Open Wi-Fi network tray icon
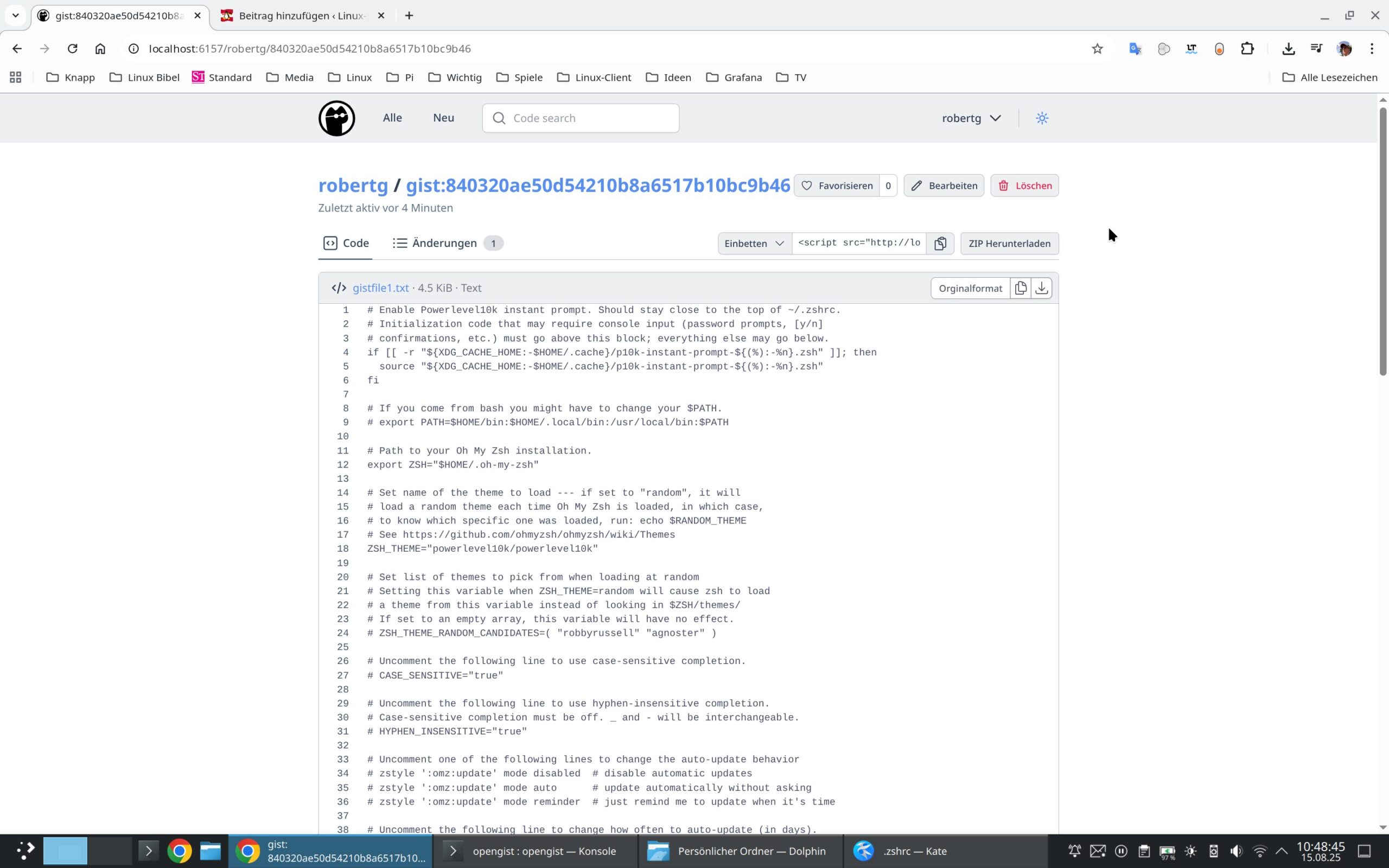Image resolution: width=1389 pixels, height=868 pixels. pyautogui.click(x=1260, y=851)
